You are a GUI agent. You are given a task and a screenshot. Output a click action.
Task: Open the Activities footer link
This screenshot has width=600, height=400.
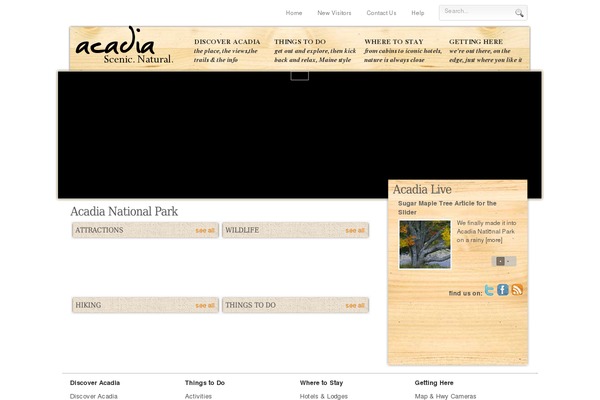(x=198, y=396)
